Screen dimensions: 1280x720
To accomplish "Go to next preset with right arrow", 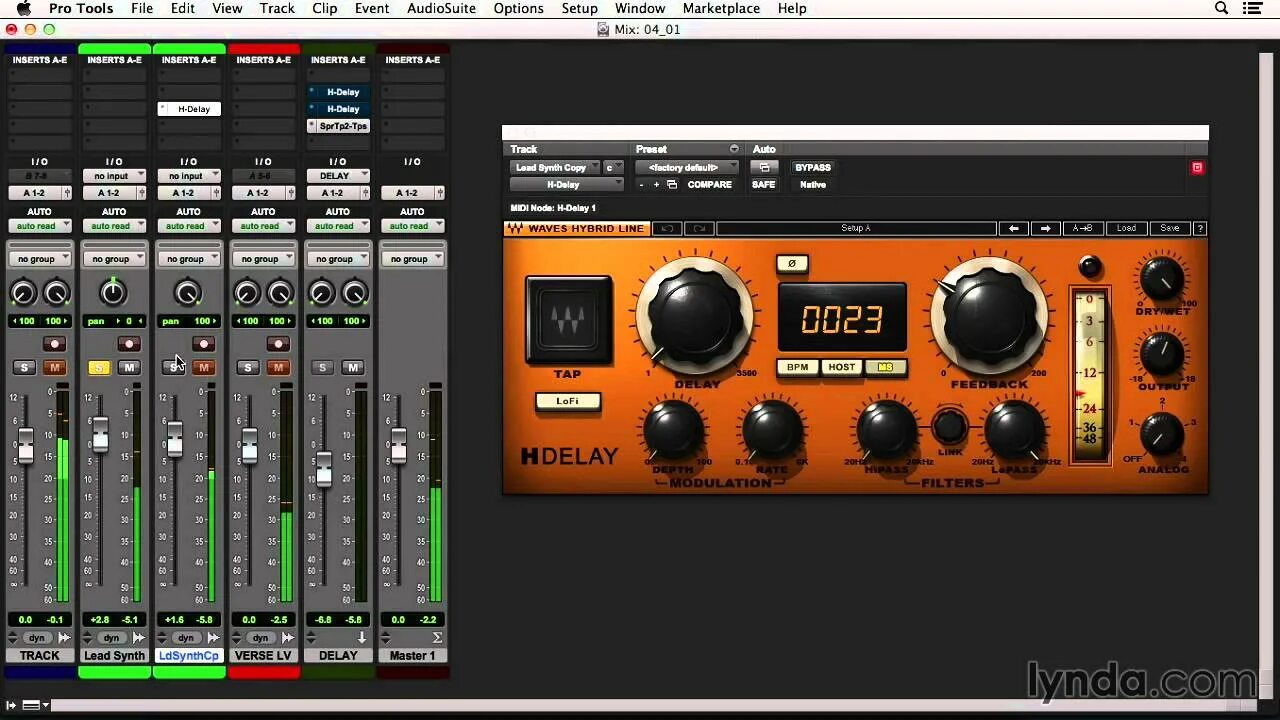I will [1045, 228].
